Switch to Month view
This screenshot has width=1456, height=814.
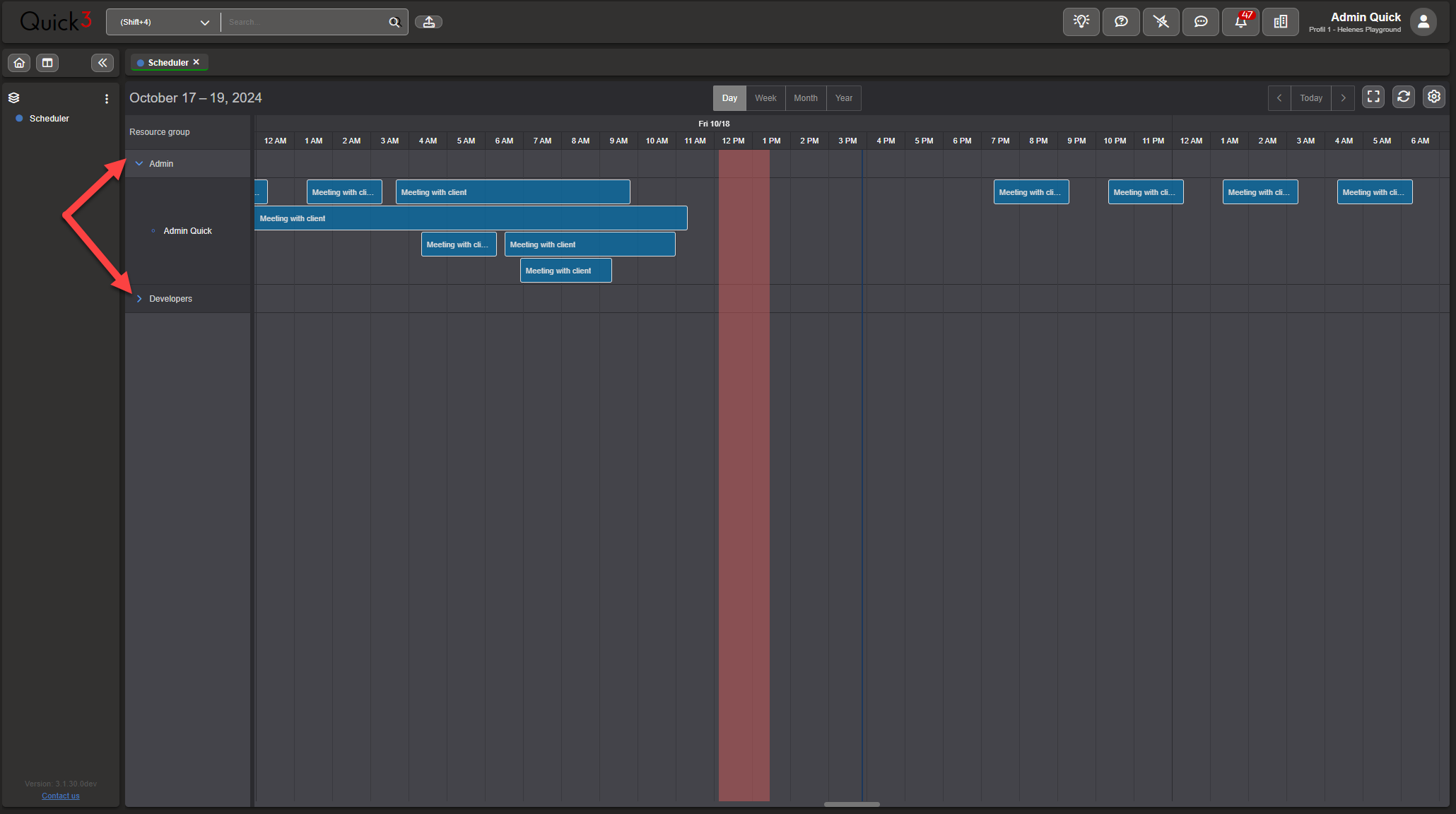(x=805, y=98)
